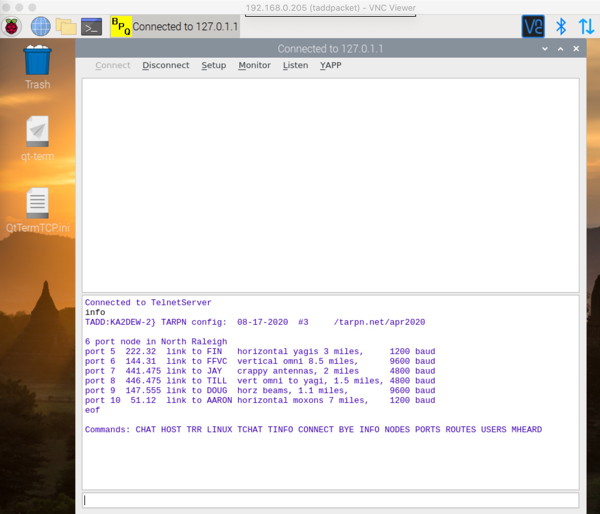Click the greyed-out Connect menu
Viewport: 600px width, 514px height.
[x=113, y=65]
